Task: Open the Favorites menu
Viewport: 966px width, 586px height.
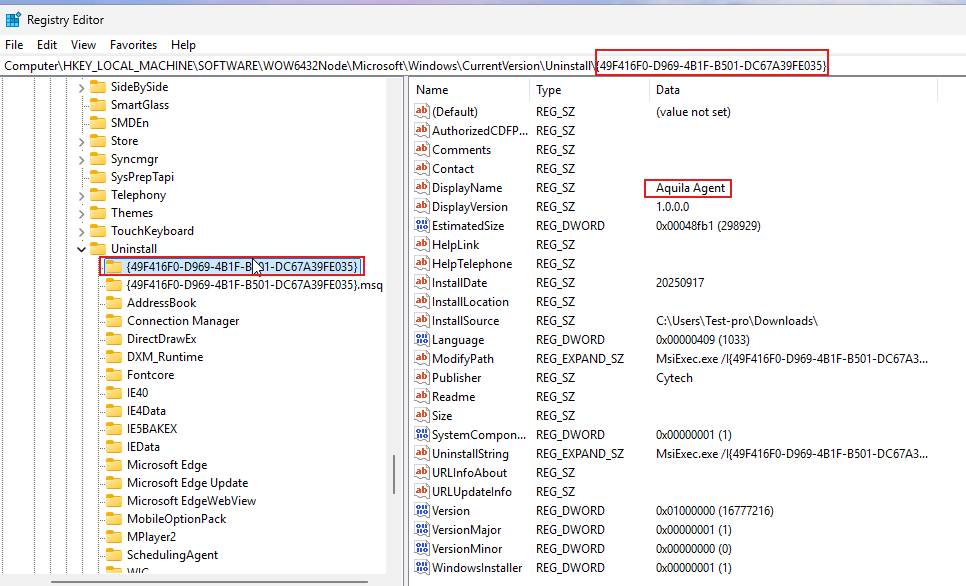Action: coord(133,45)
